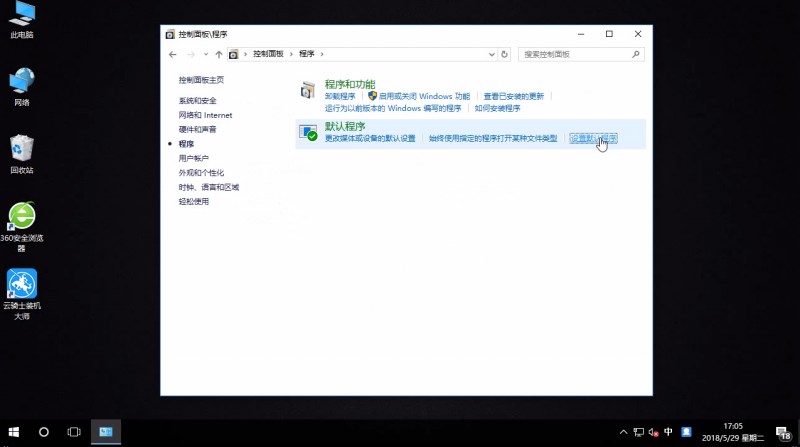Switch input method 中 indicator
The image size is (800, 447).
pyautogui.click(x=668, y=432)
